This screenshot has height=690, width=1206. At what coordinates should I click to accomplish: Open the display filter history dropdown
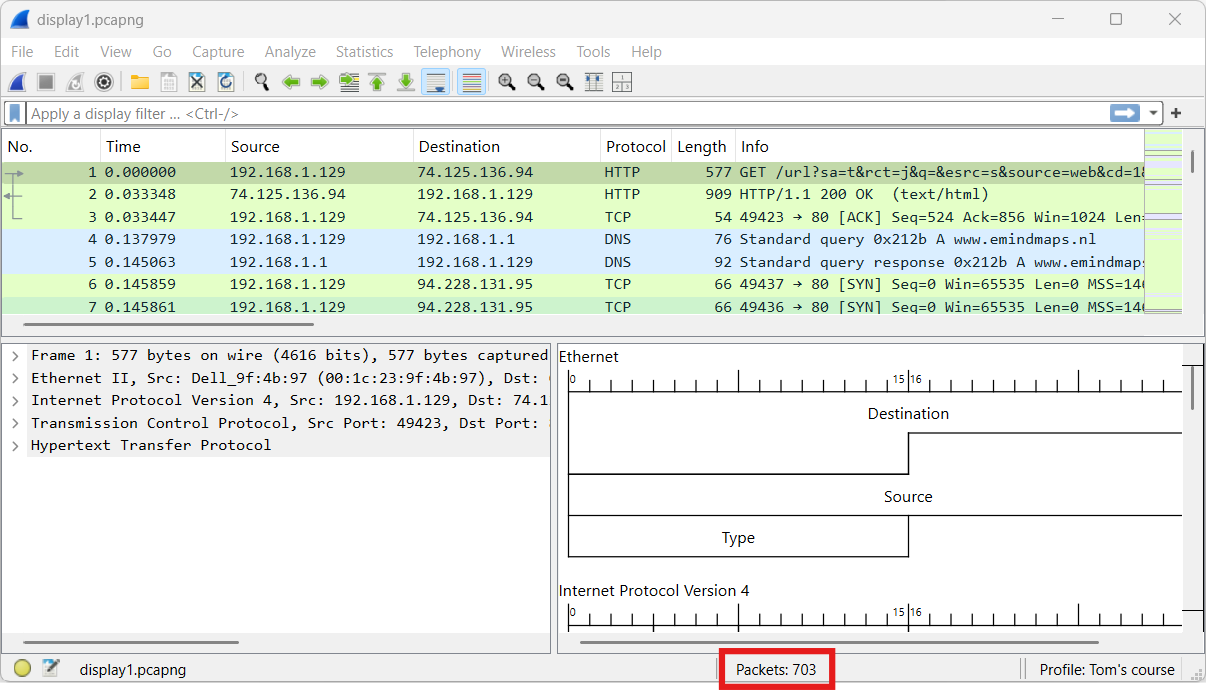tap(1154, 113)
